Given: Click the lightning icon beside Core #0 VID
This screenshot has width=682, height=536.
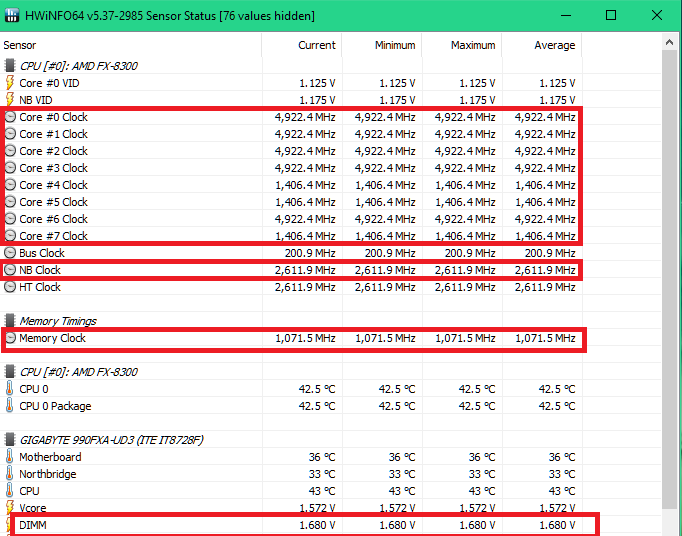Looking at the screenshot, I should click(9, 83).
